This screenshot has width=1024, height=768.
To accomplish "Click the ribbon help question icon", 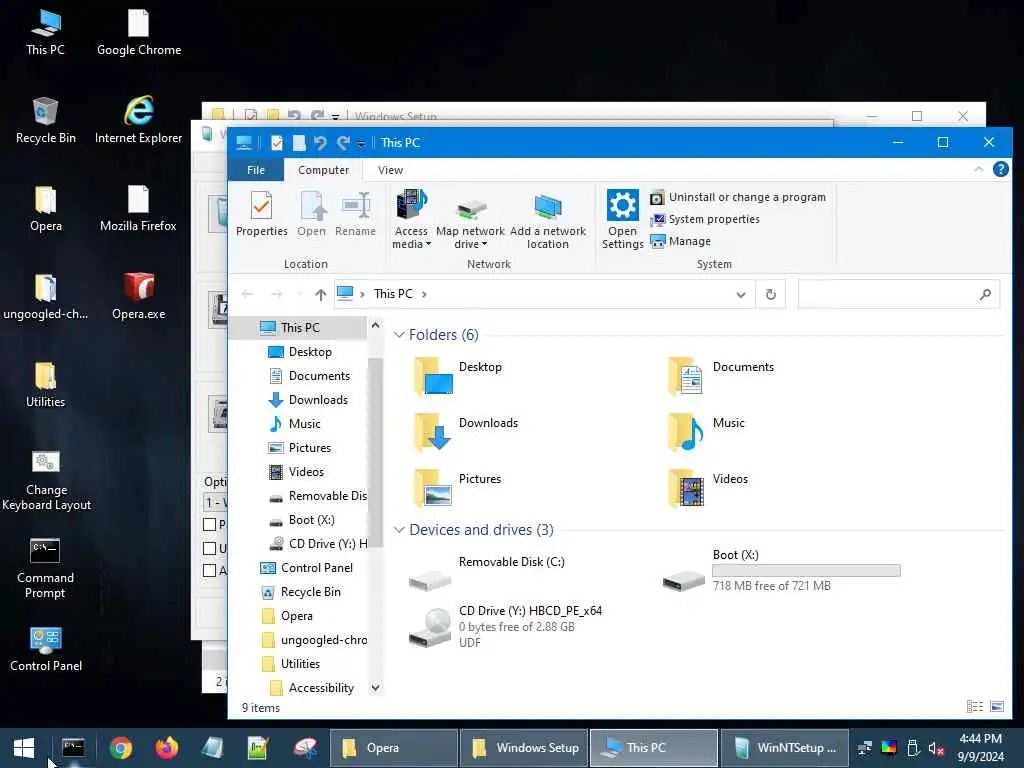I will (1000, 170).
